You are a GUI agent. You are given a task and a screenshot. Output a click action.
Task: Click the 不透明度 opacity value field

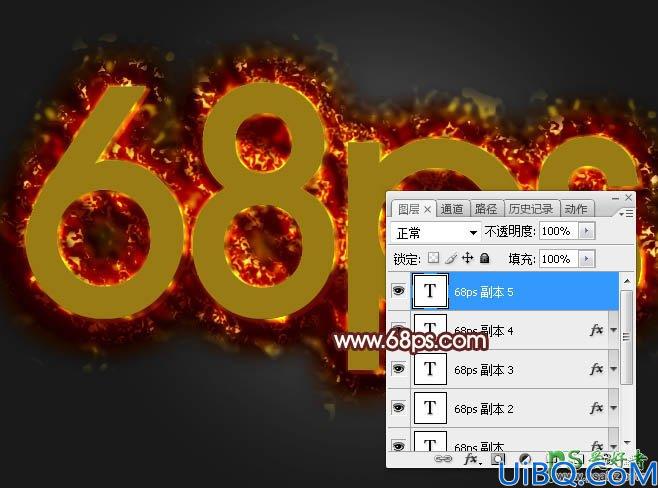(x=559, y=231)
